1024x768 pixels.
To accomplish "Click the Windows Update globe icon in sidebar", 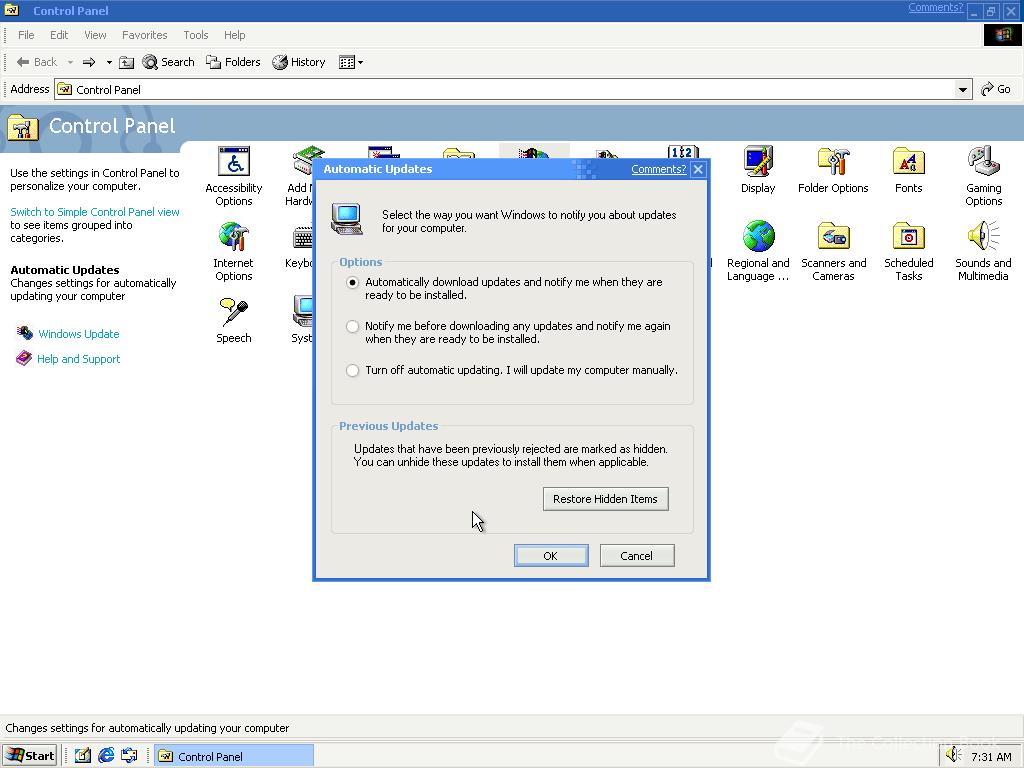I will click(x=25, y=333).
